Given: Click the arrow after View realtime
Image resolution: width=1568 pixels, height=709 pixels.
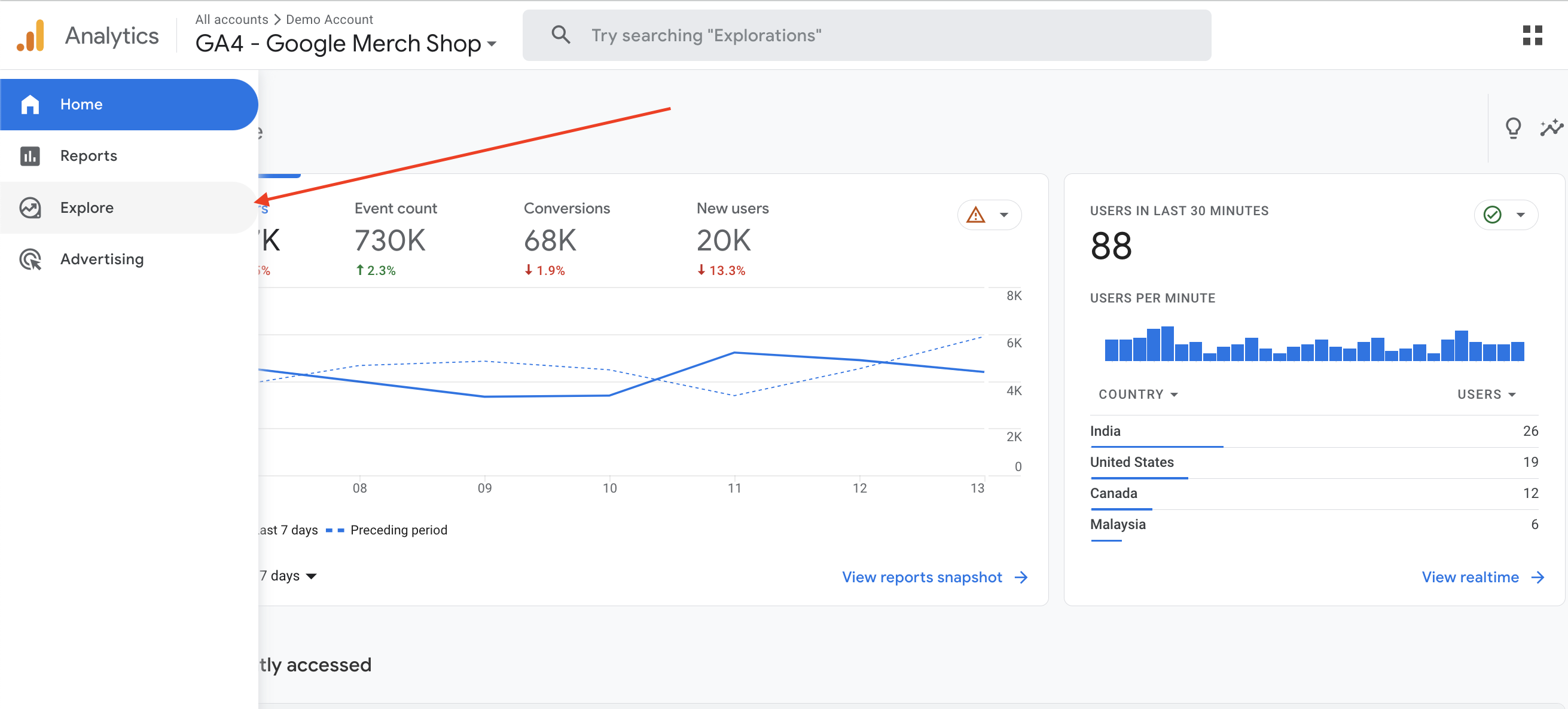Looking at the screenshot, I should coord(1538,577).
